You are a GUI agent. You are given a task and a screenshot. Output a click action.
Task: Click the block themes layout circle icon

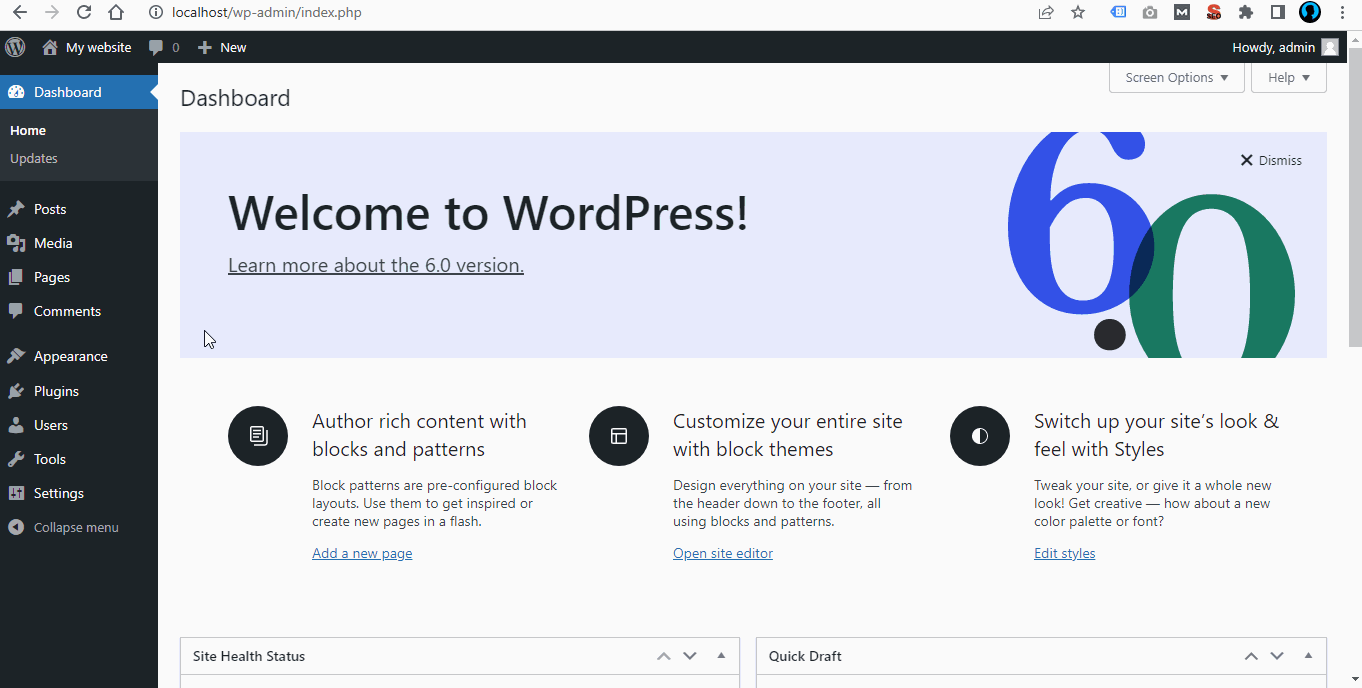point(619,436)
